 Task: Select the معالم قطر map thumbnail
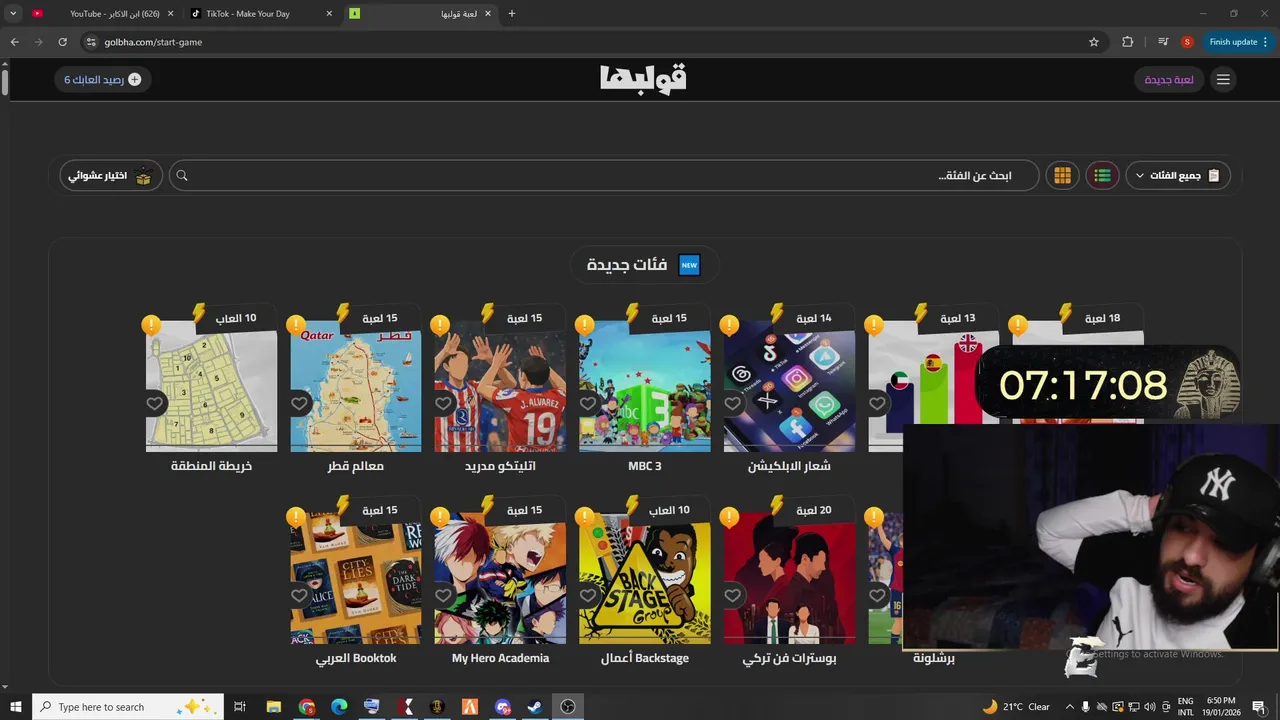[x=356, y=386]
